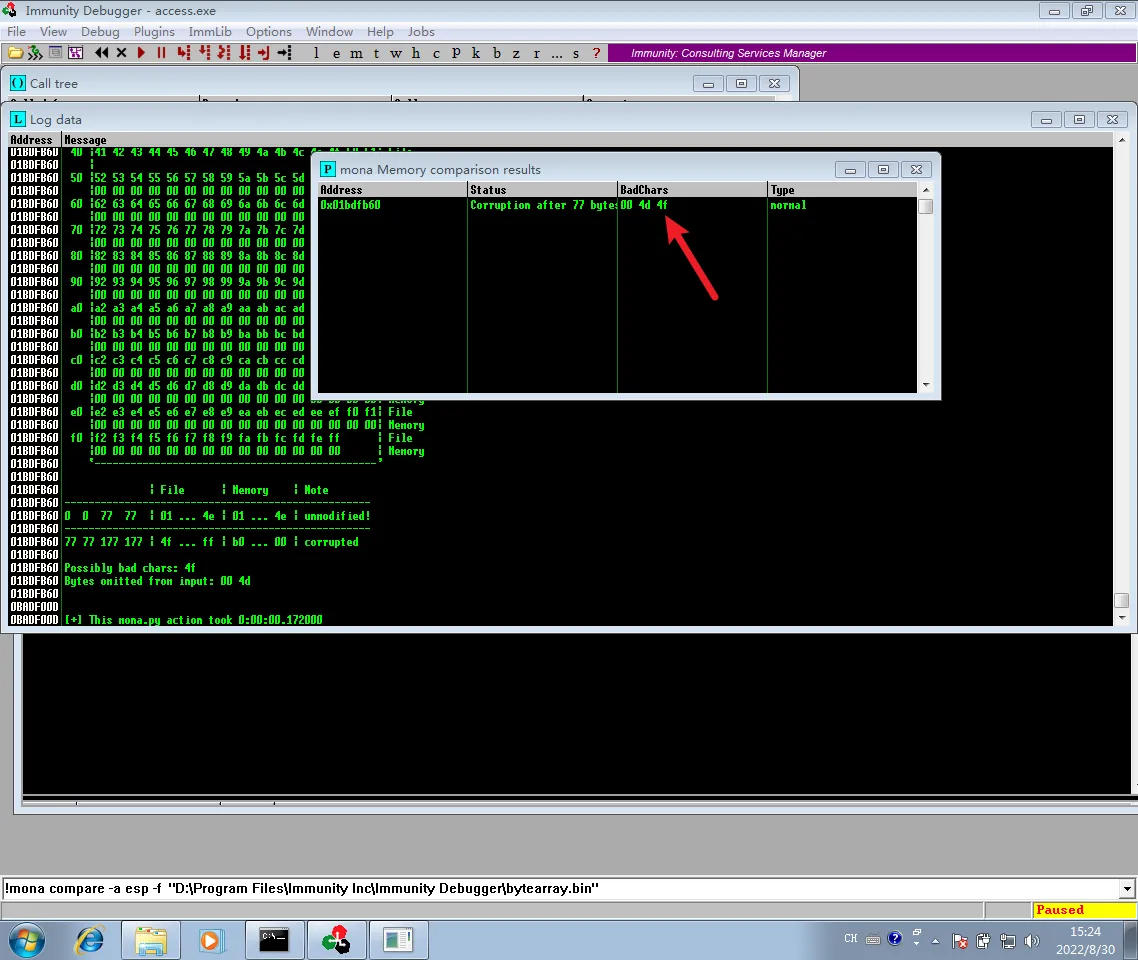Click the mona command input field
Image resolution: width=1138 pixels, height=960 pixels.
[x=560, y=888]
